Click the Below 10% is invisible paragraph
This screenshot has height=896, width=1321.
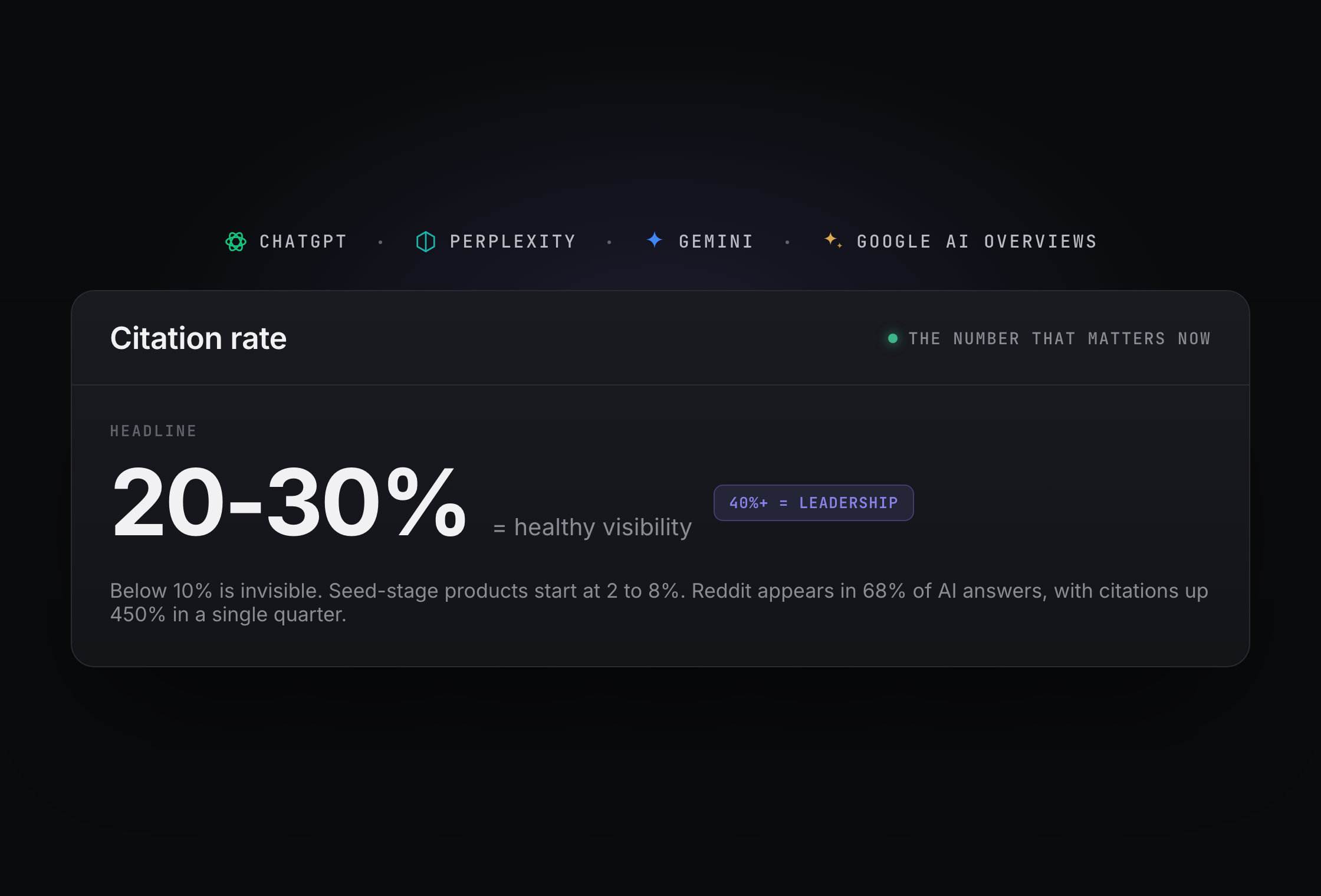(659, 602)
